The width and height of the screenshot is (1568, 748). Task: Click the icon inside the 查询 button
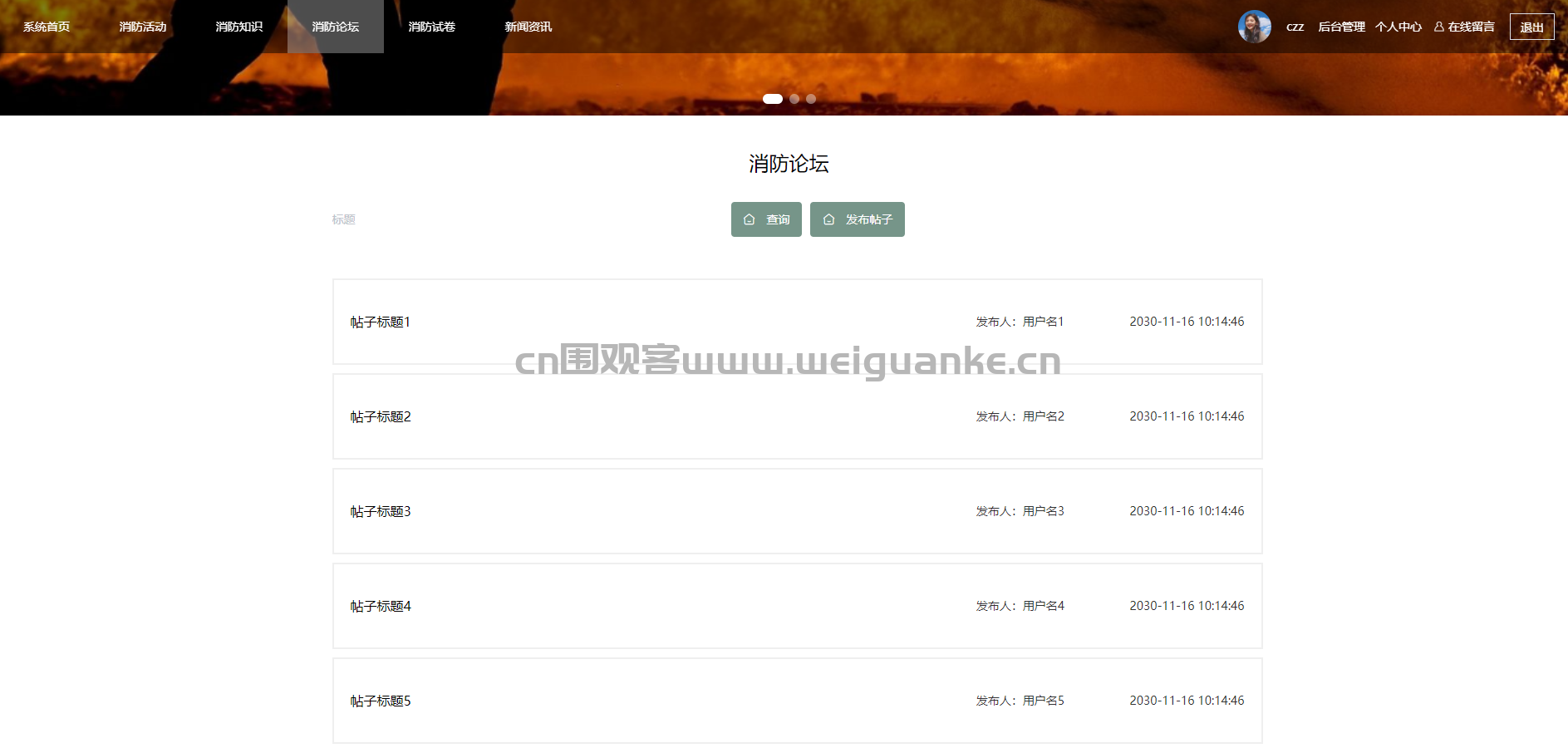(749, 219)
